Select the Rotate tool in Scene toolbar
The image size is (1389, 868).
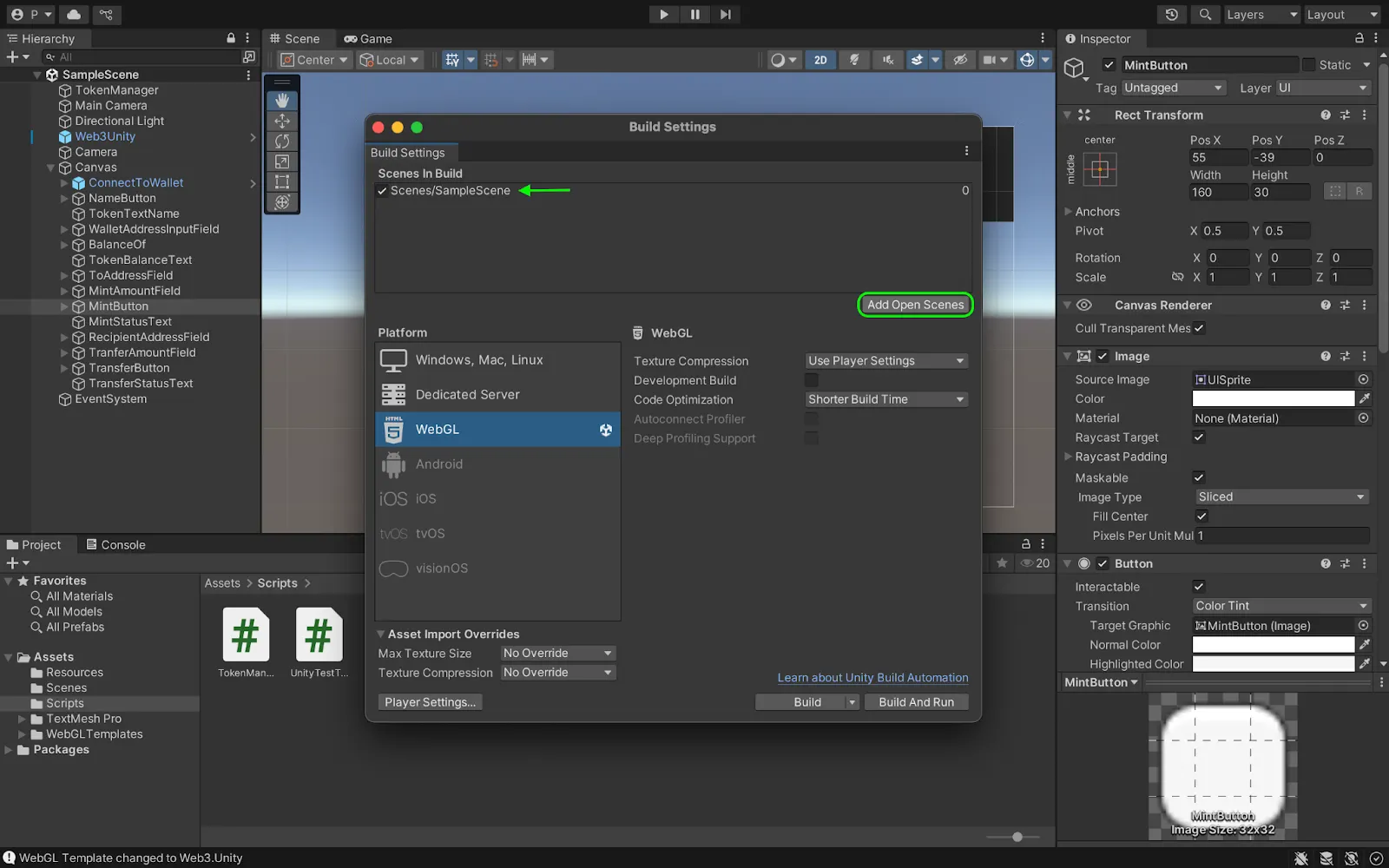coord(282,141)
